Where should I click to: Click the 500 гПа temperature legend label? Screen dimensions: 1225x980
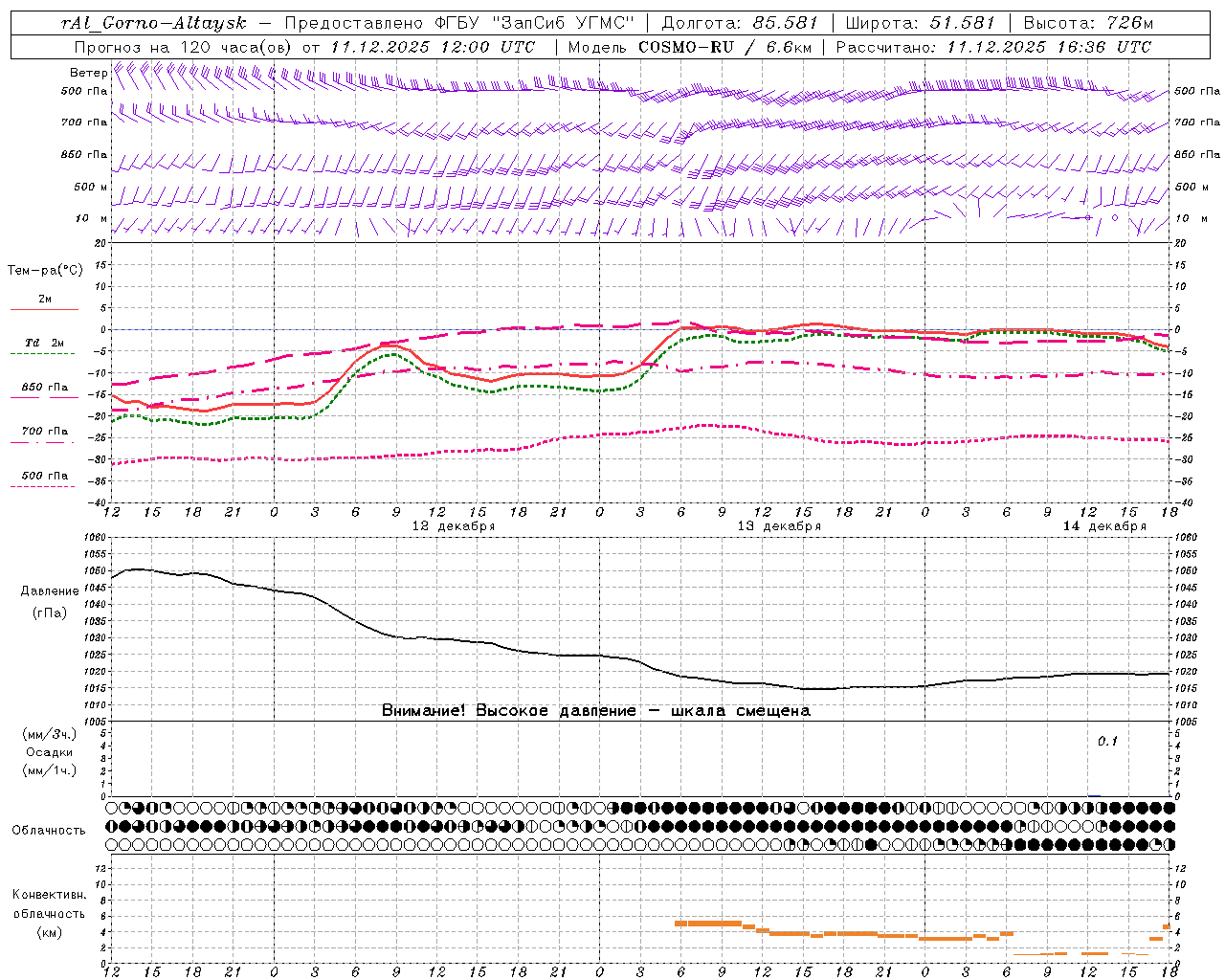click(45, 476)
